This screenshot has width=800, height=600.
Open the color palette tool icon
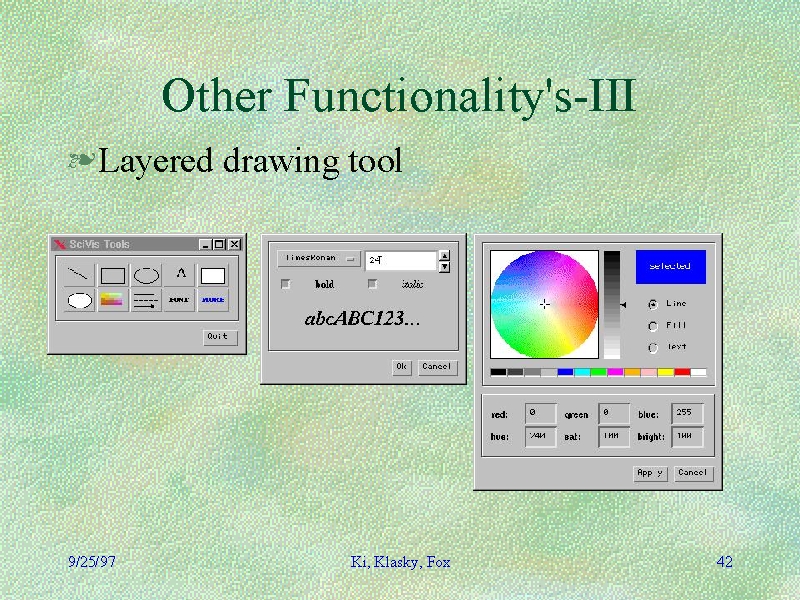click(112, 300)
